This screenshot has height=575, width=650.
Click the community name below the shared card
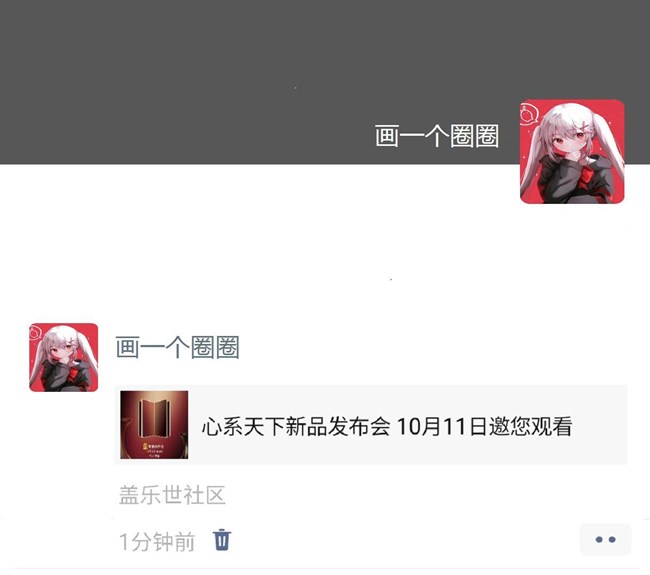(172, 495)
